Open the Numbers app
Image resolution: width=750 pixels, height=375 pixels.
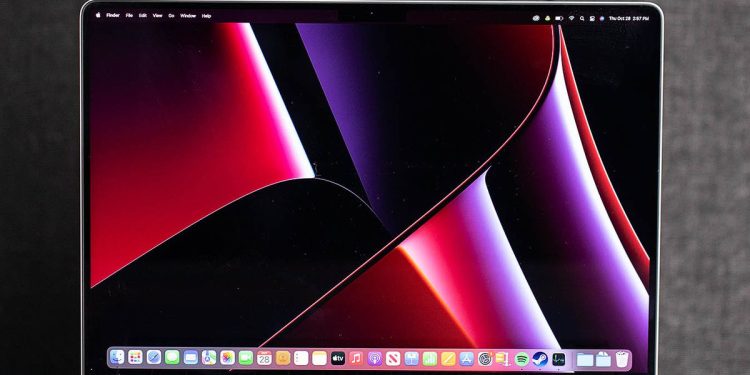pyautogui.click(x=430, y=358)
